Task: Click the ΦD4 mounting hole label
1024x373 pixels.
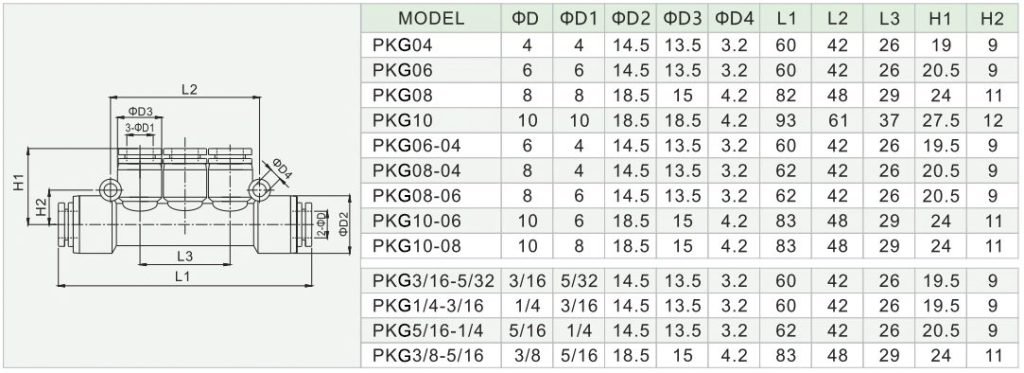Action: pos(281,167)
